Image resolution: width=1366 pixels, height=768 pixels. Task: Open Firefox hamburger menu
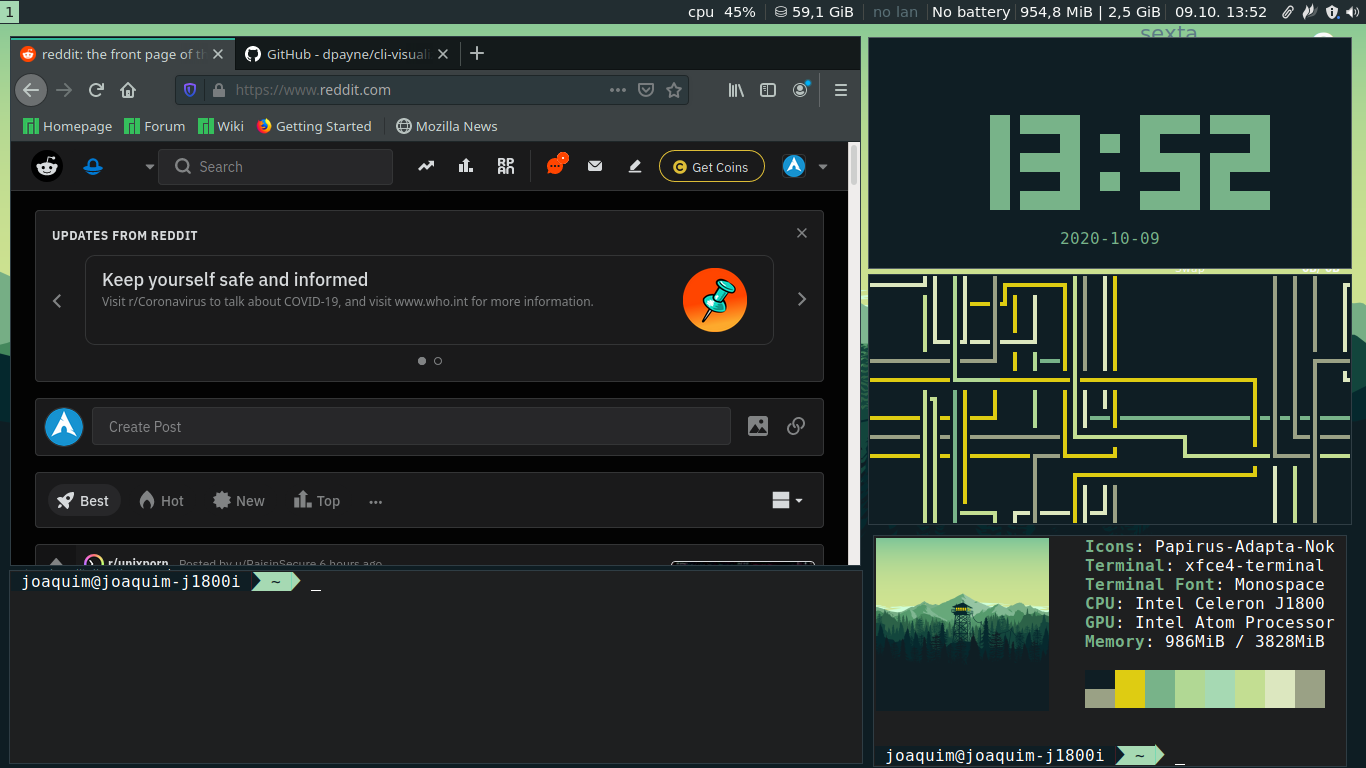pos(841,90)
